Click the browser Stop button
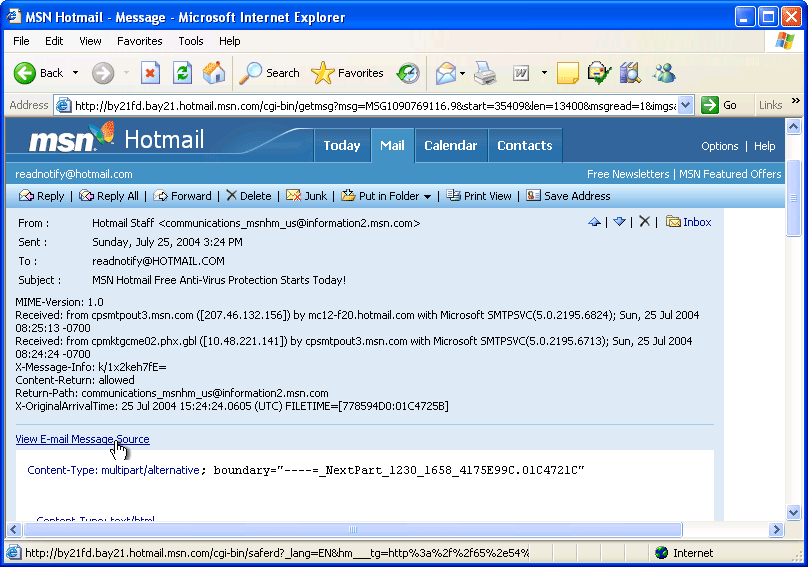The width and height of the screenshot is (808, 567). point(150,73)
